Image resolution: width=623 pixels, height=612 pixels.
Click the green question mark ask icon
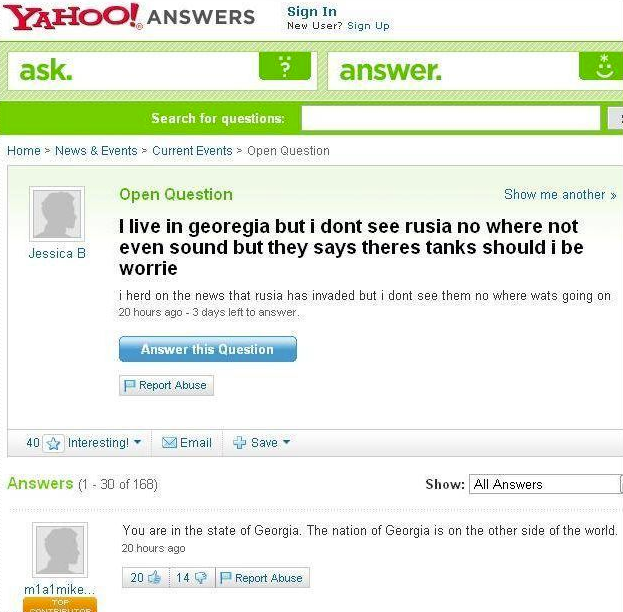[x=285, y=66]
